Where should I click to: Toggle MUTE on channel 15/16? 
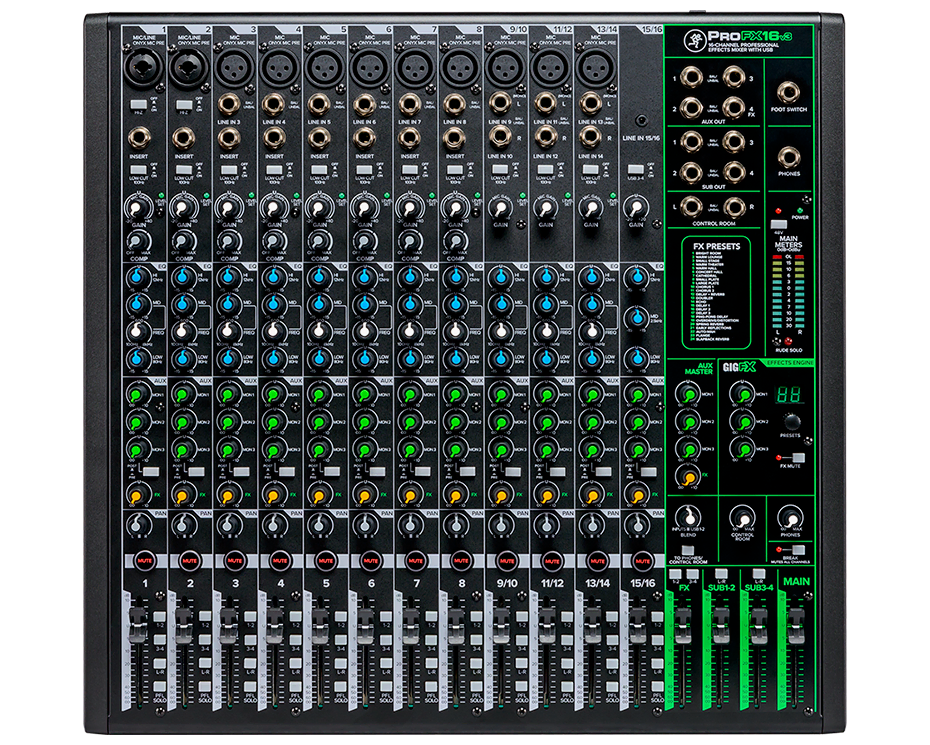[x=642, y=561]
